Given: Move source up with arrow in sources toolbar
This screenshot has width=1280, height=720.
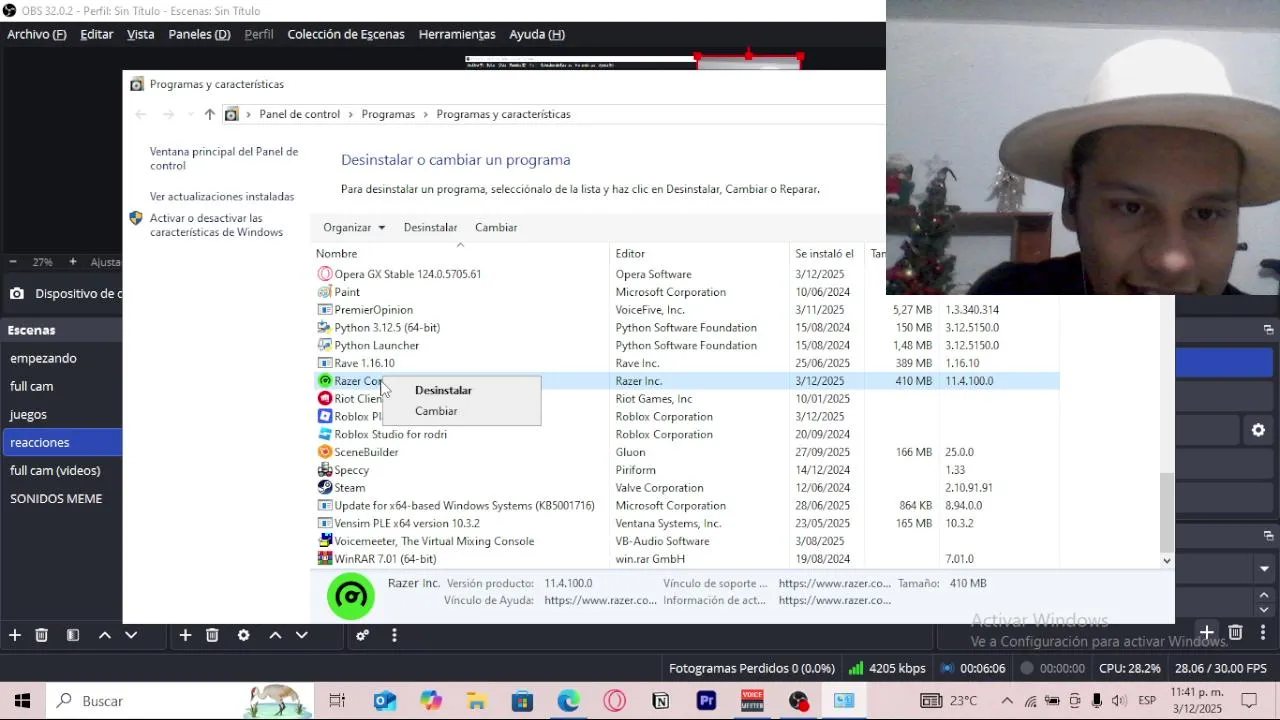Looking at the screenshot, I should (x=275, y=635).
